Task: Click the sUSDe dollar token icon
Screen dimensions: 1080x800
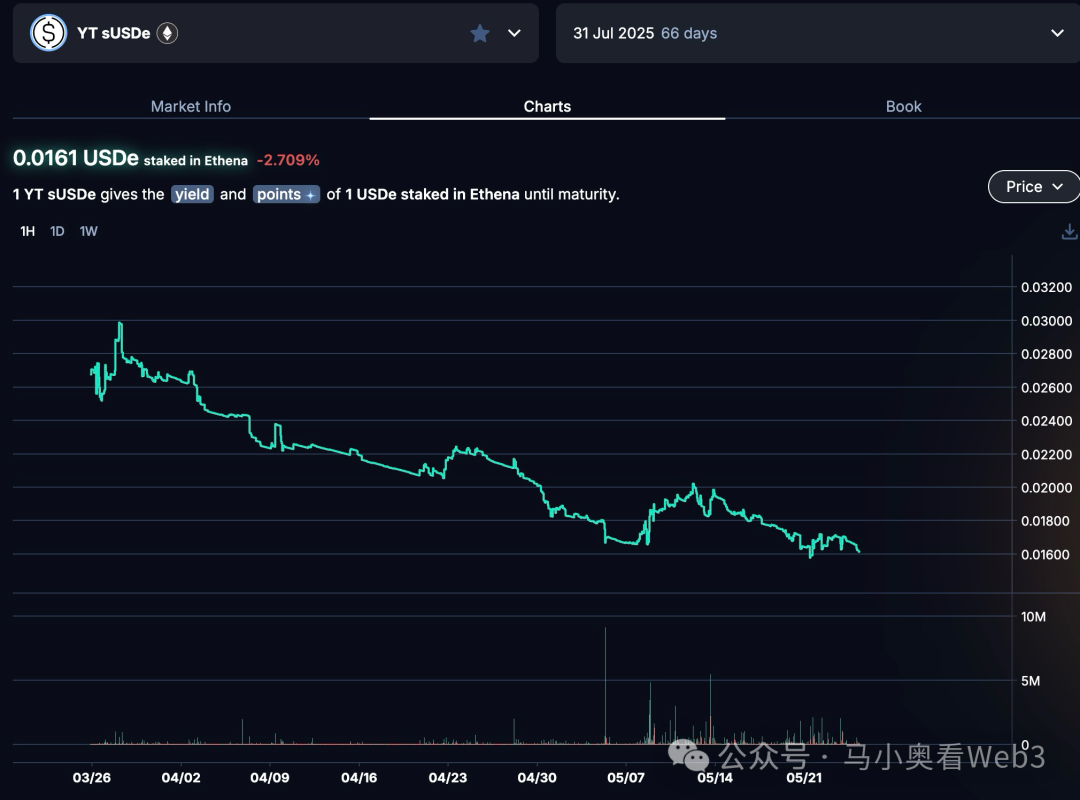Action: click(x=48, y=33)
